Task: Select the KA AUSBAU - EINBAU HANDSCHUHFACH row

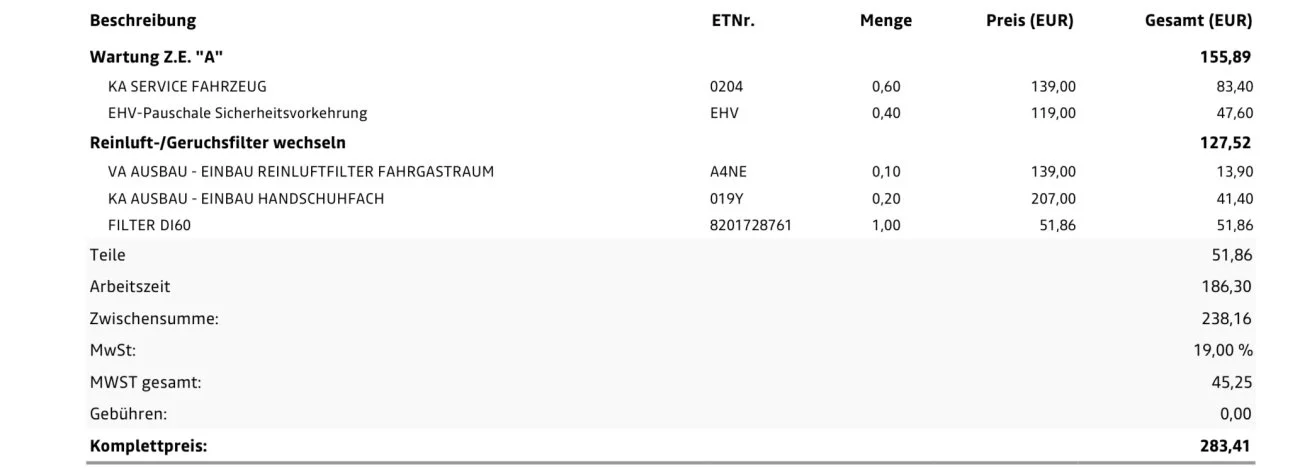Action: (x=671, y=199)
